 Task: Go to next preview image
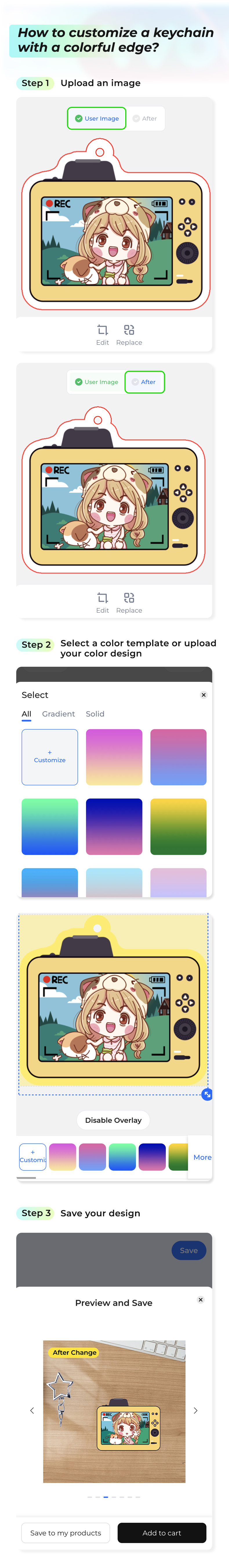pyautogui.click(x=196, y=1410)
